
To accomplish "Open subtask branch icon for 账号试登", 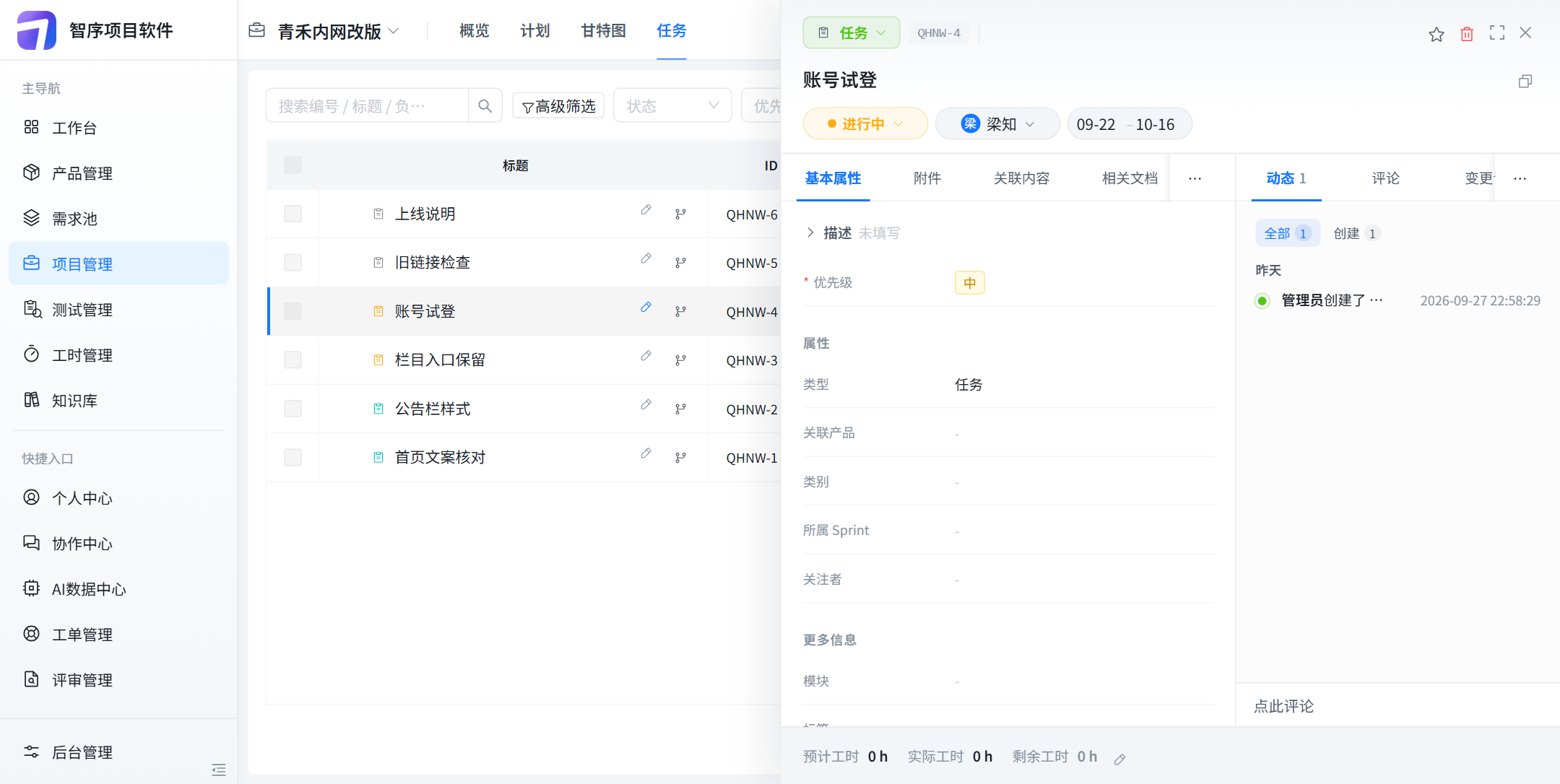I will pos(680,312).
